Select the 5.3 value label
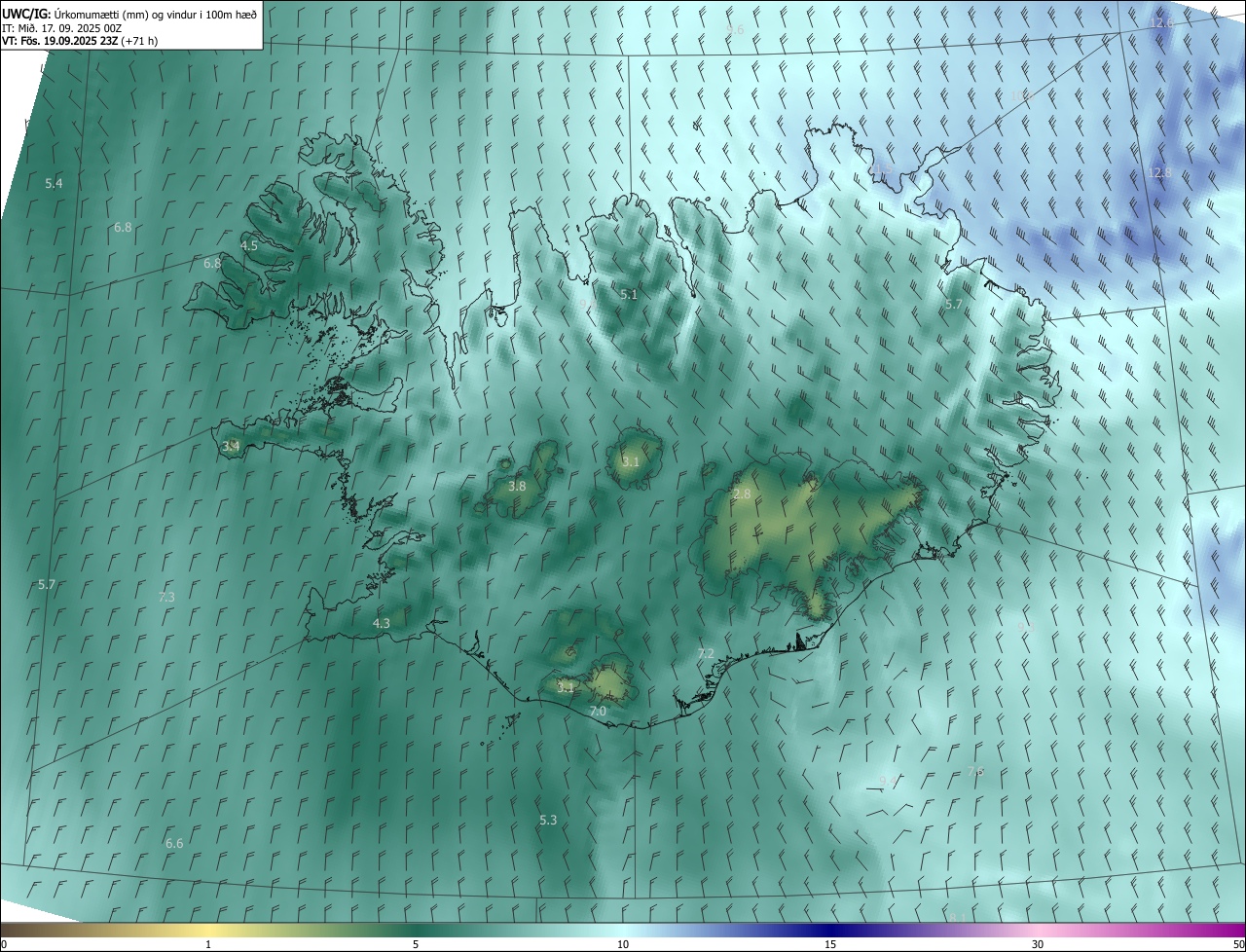This screenshot has height=952, width=1246. pyautogui.click(x=548, y=821)
